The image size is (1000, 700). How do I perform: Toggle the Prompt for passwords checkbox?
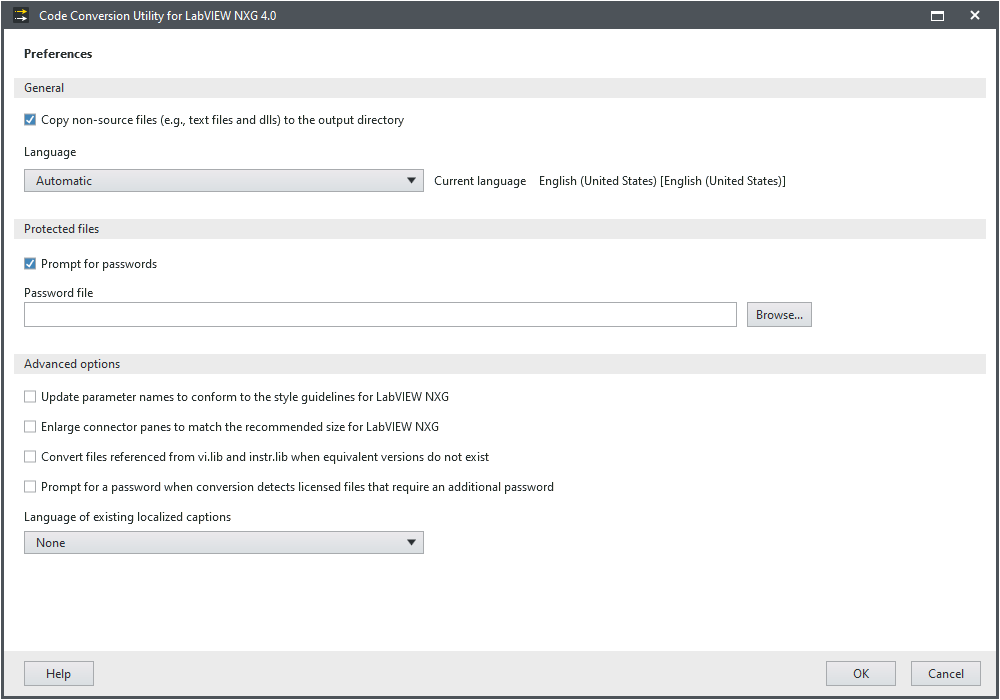tap(30, 264)
